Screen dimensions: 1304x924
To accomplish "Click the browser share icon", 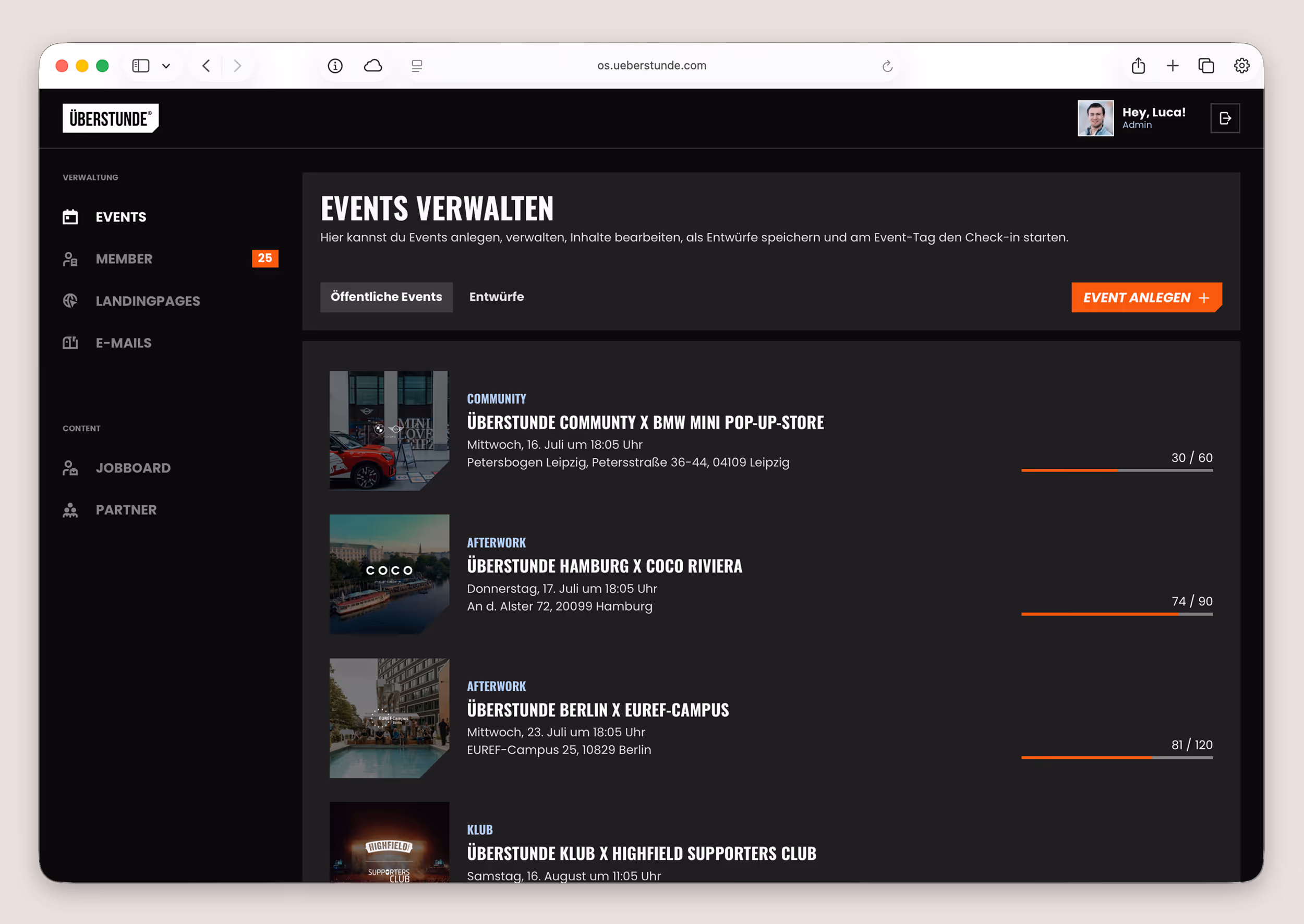I will (1138, 66).
